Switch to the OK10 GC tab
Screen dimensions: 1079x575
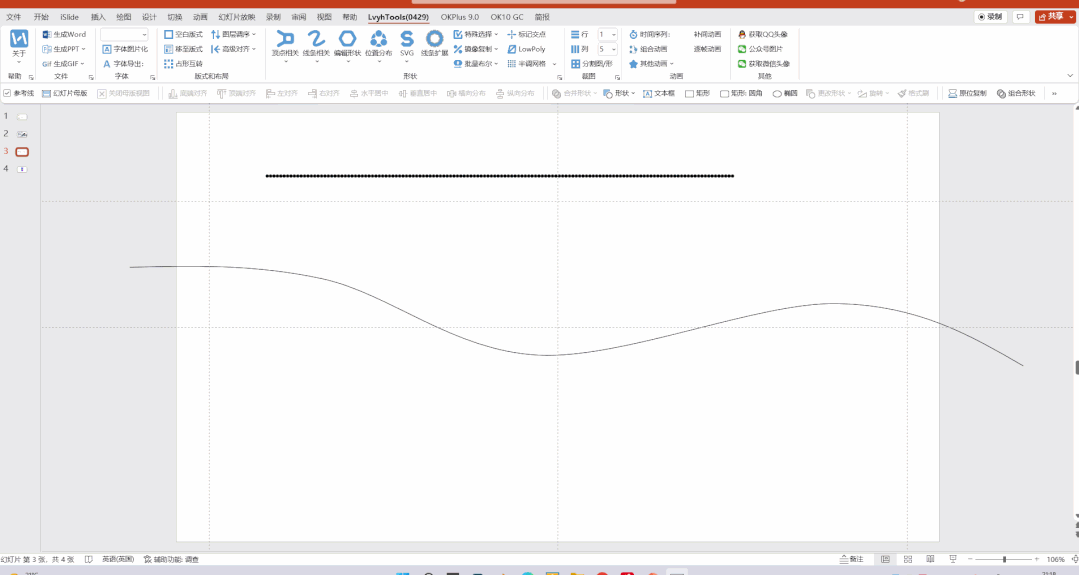tap(506, 17)
